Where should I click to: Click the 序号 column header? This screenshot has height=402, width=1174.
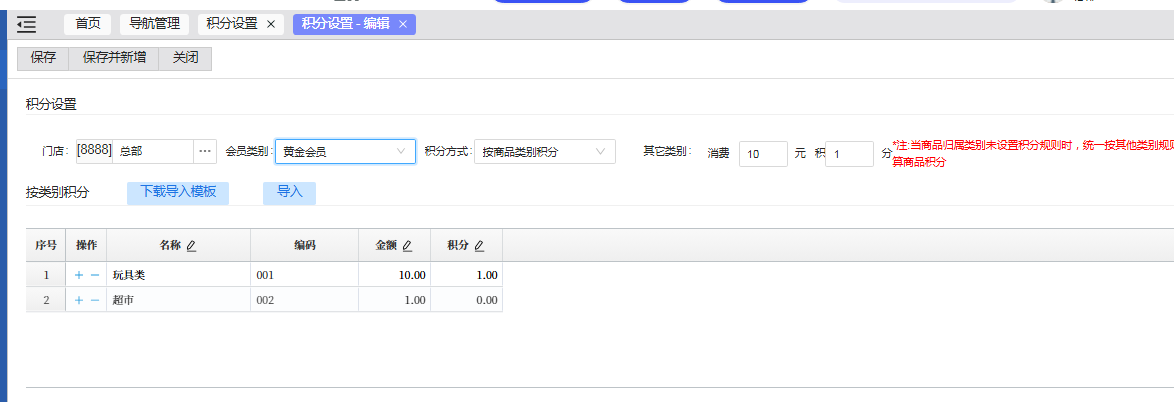(46, 246)
